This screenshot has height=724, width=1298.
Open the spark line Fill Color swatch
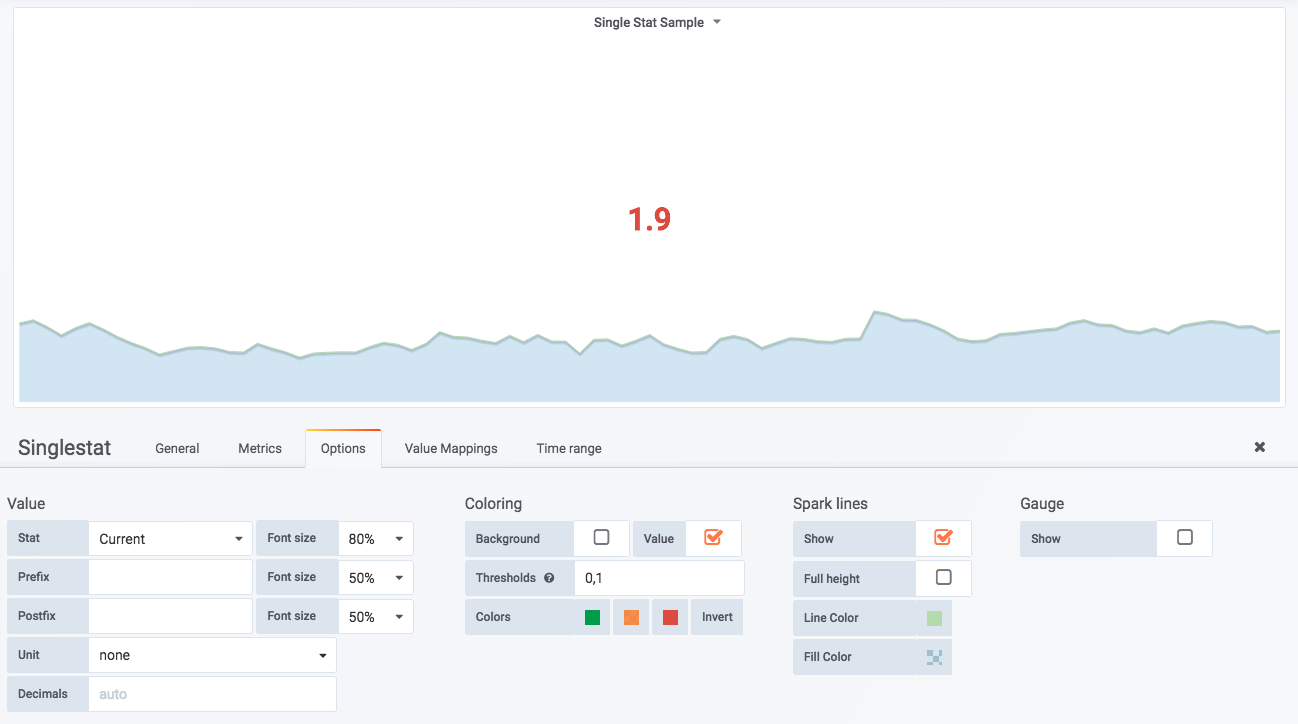coord(934,657)
